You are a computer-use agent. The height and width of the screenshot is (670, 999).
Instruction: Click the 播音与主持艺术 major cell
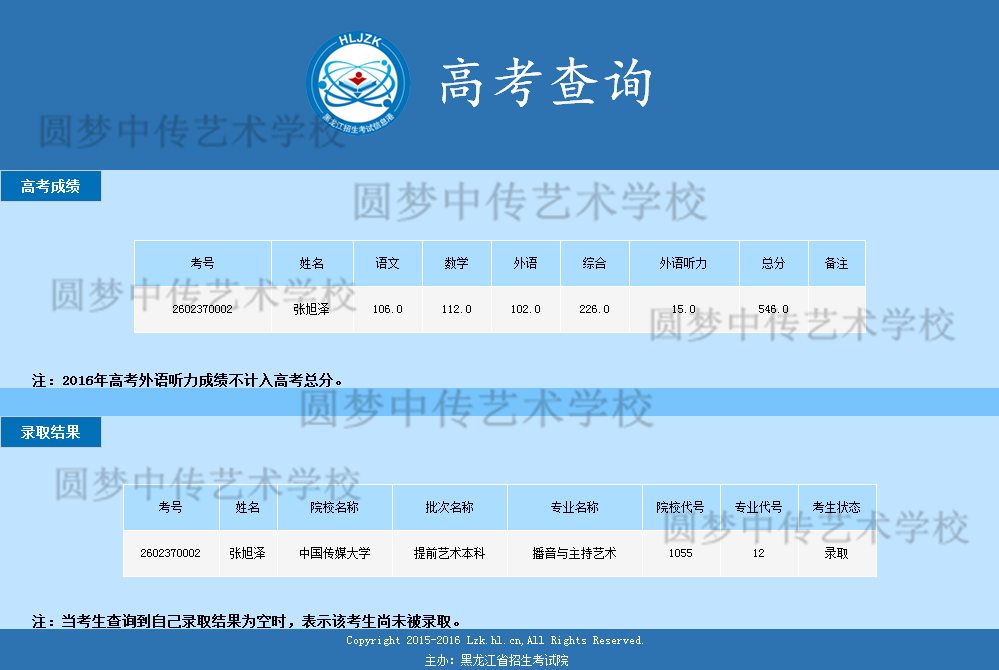pos(574,553)
